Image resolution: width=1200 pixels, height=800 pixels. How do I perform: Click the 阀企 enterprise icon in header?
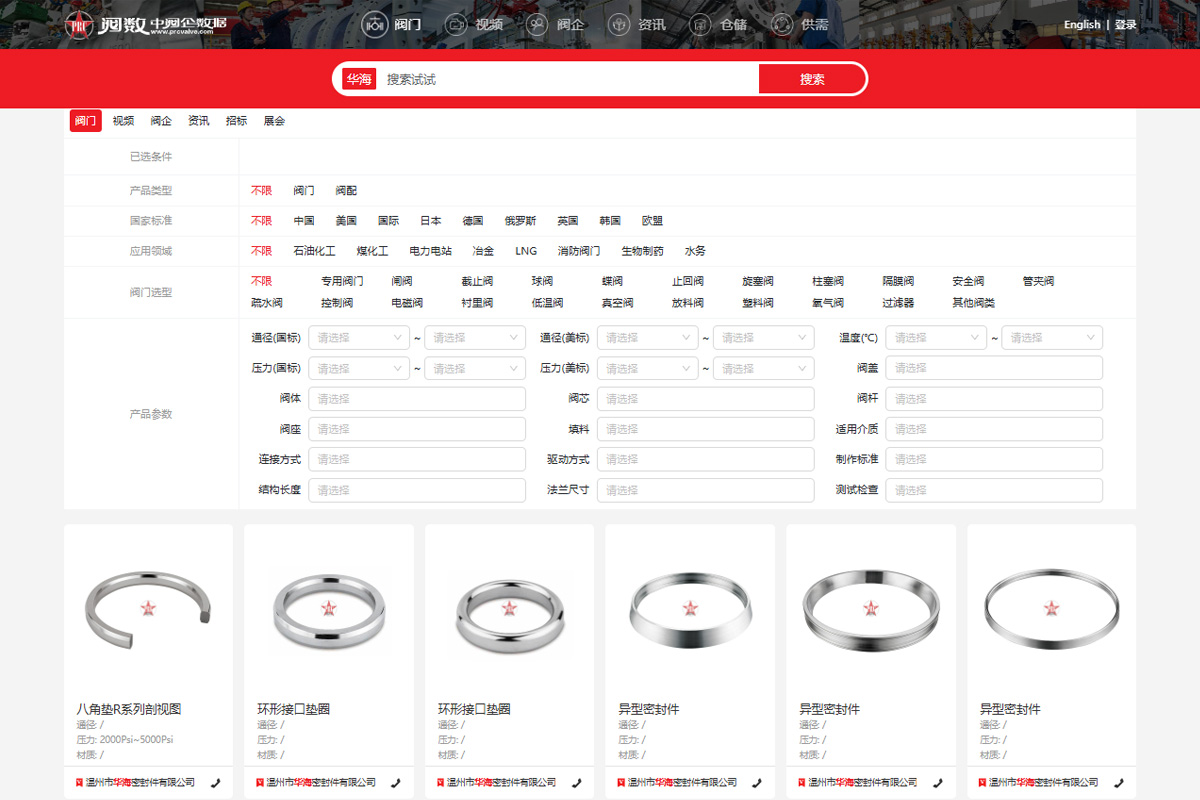pos(537,24)
